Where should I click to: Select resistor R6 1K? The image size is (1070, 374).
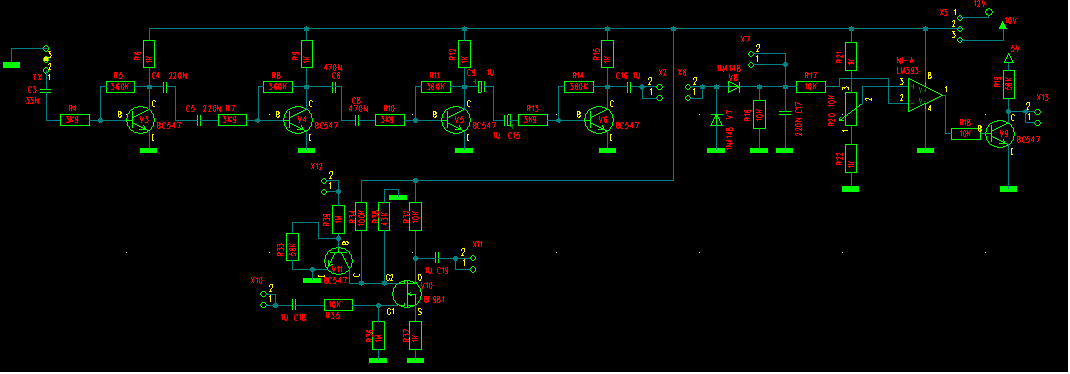(149, 54)
